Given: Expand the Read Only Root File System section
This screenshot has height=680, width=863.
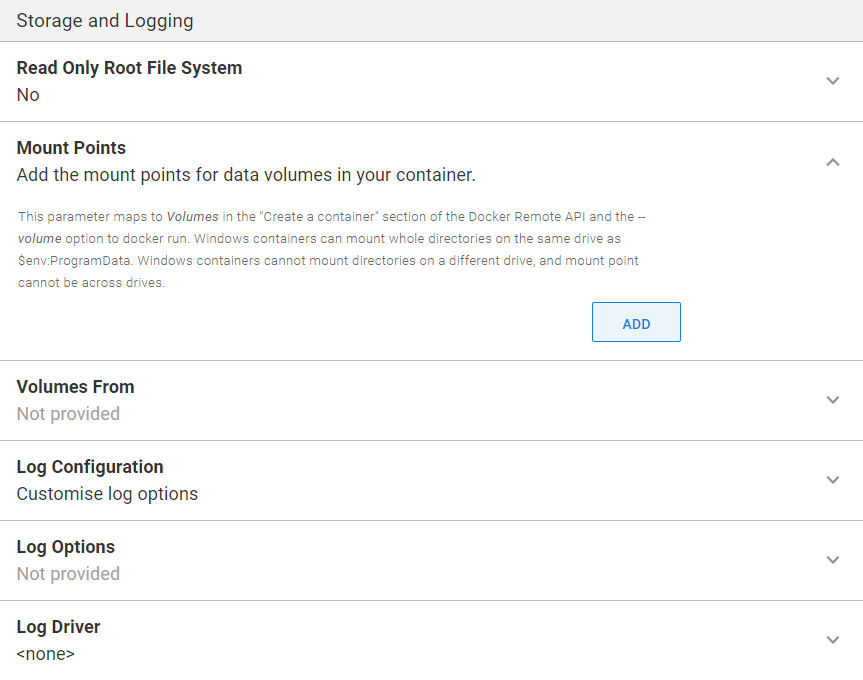Looking at the screenshot, I should pos(832,81).
